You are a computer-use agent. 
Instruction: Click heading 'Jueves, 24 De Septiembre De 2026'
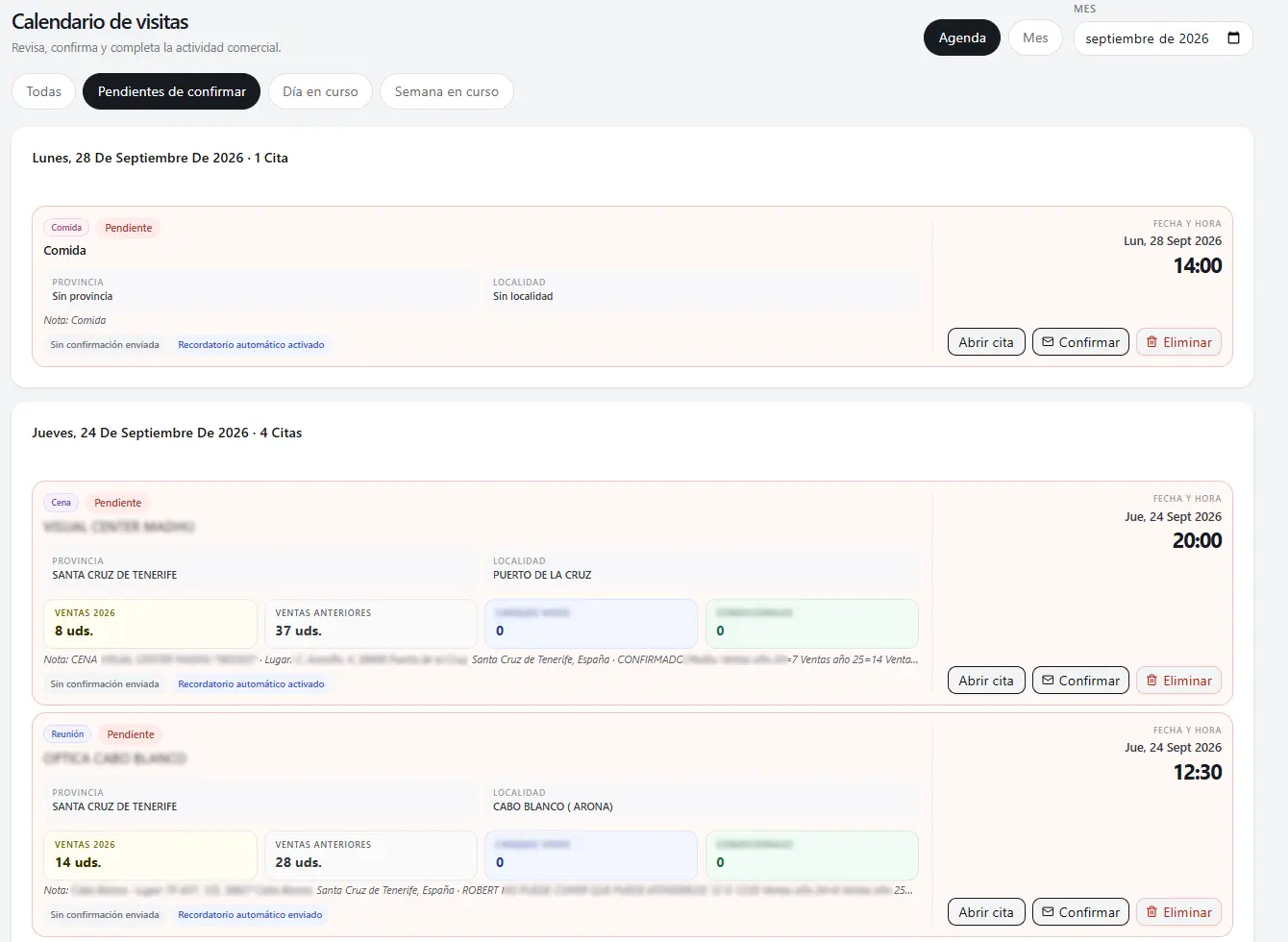pos(140,433)
